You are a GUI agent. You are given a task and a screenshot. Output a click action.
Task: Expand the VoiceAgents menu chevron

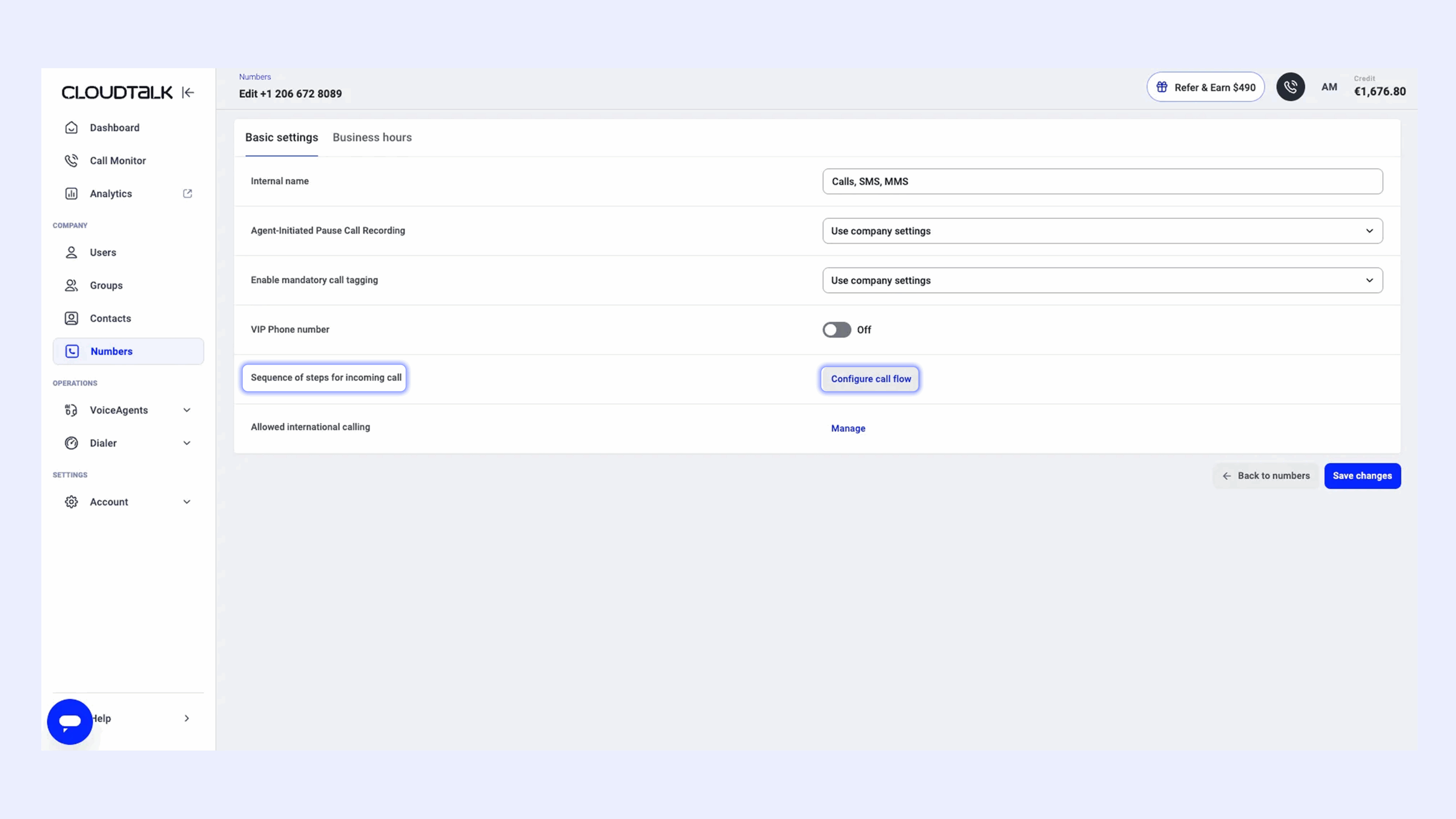pyautogui.click(x=187, y=410)
